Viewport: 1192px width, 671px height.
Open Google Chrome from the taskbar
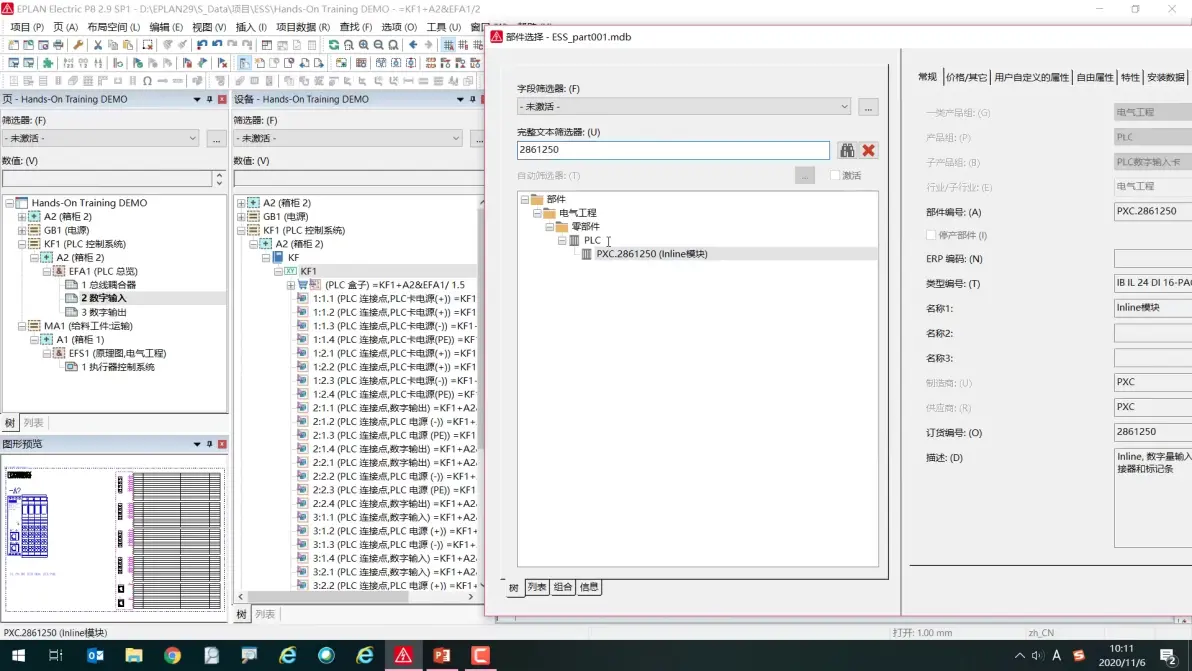tap(173, 655)
